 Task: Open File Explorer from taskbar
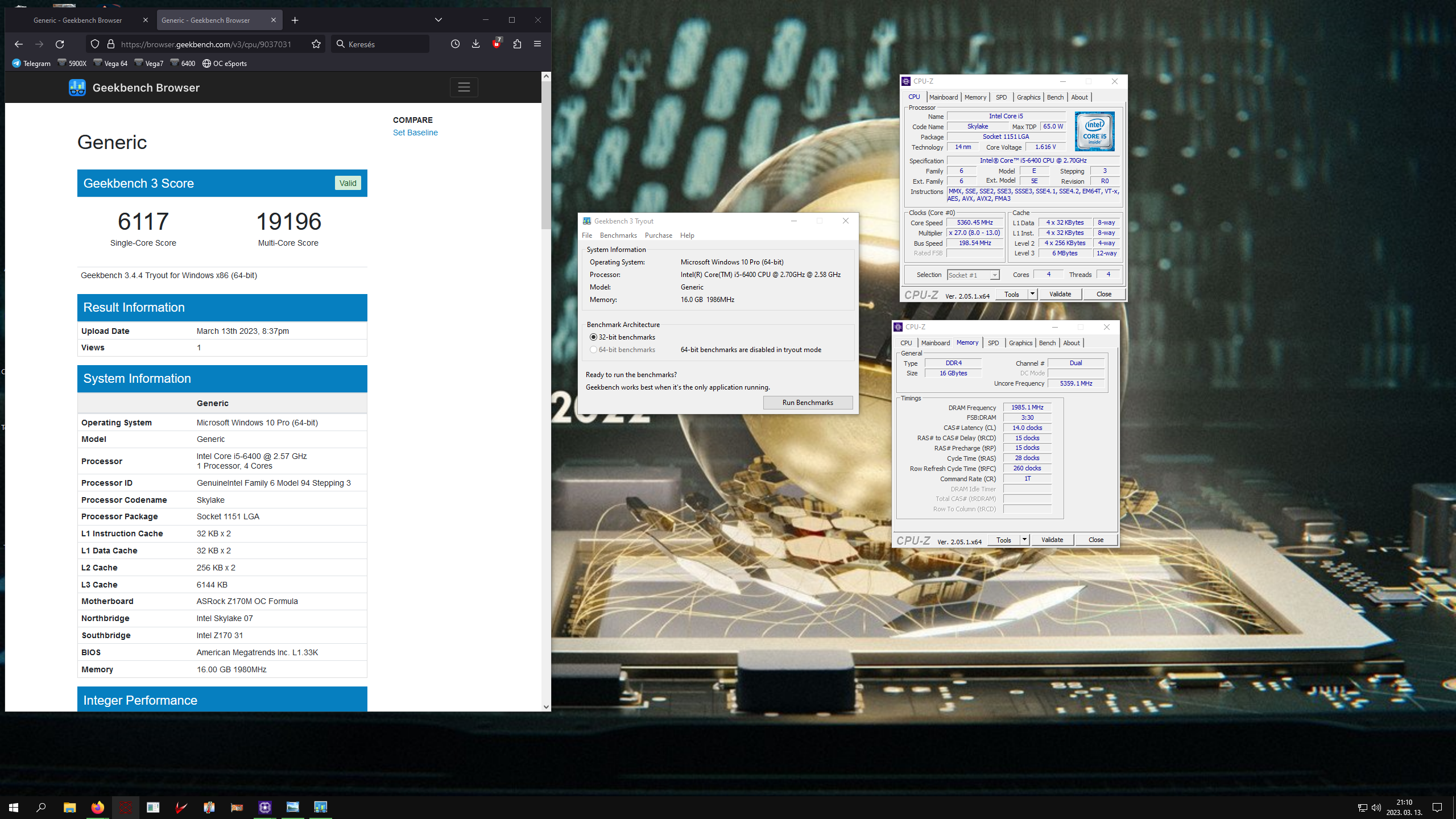pyautogui.click(x=69, y=807)
